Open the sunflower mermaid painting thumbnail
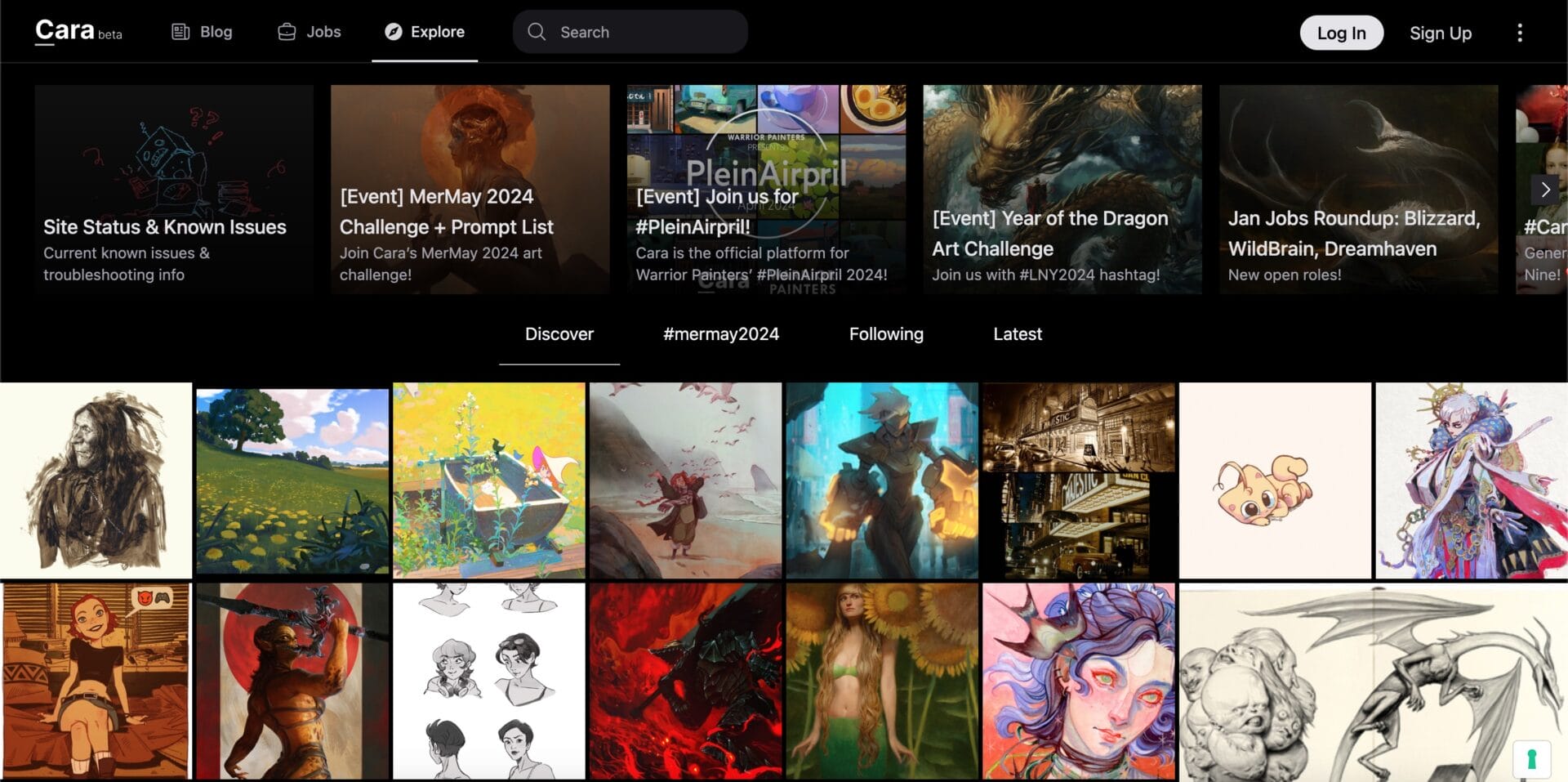Image resolution: width=1568 pixels, height=782 pixels. [x=882, y=681]
